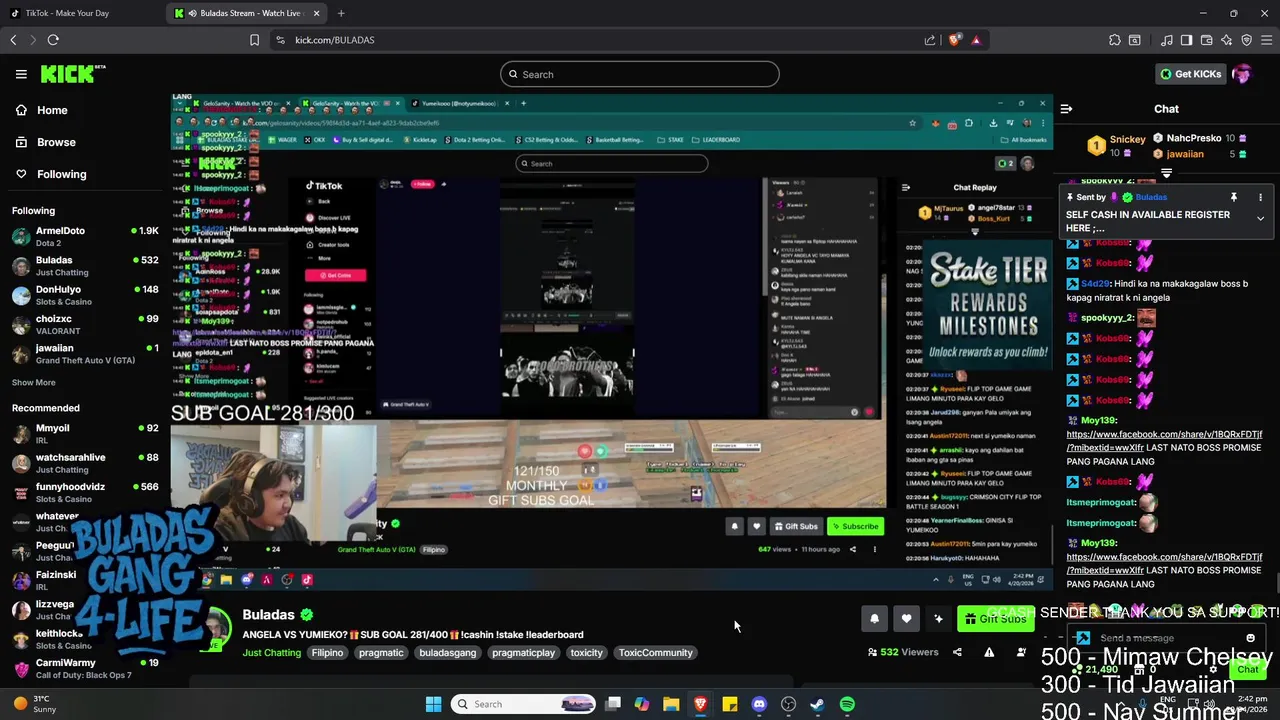Click the pragmatic tag
1280x720 pixels.
click(381, 653)
